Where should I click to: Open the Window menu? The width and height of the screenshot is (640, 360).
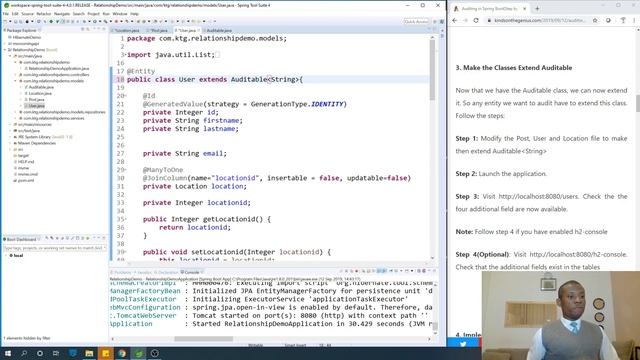[120, 14]
